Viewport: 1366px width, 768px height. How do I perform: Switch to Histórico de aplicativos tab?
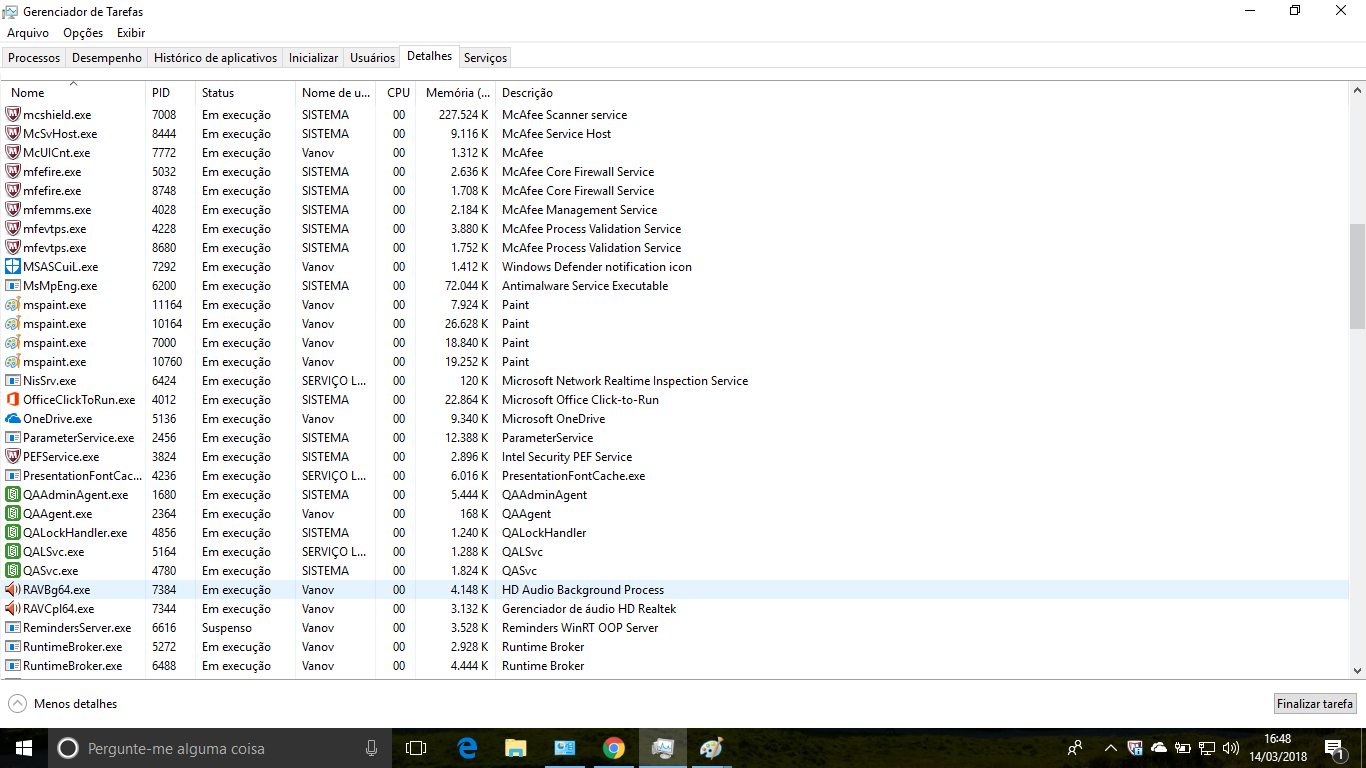pyautogui.click(x=216, y=58)
